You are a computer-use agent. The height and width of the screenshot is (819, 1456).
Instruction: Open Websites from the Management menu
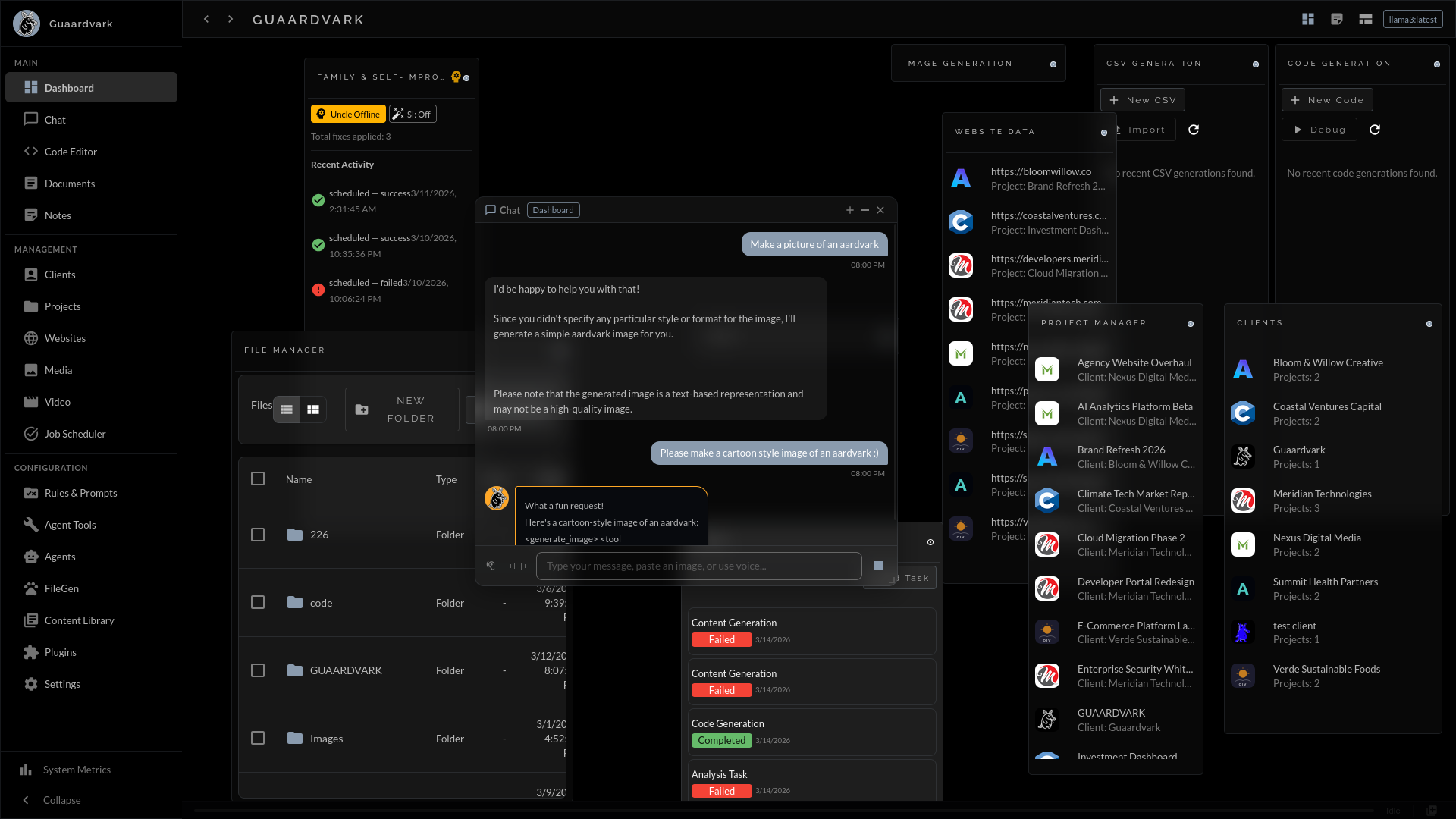click(64, 338)
